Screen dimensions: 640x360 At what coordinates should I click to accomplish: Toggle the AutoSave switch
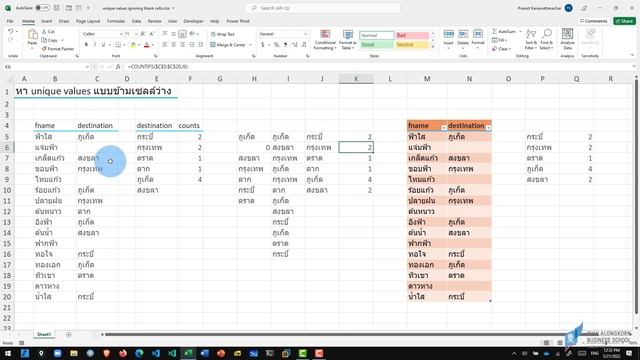42,8
